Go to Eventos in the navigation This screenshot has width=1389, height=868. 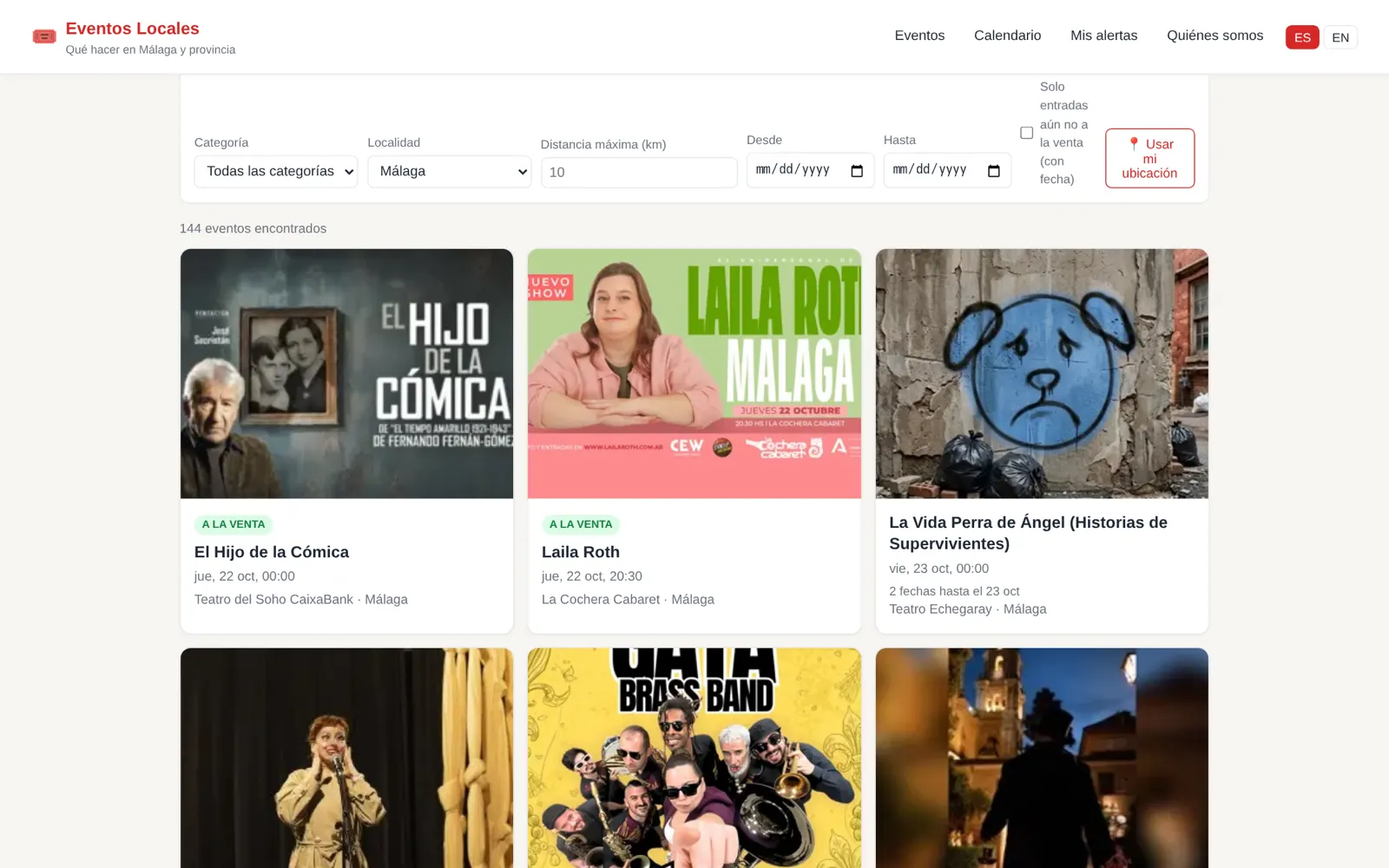919,36
